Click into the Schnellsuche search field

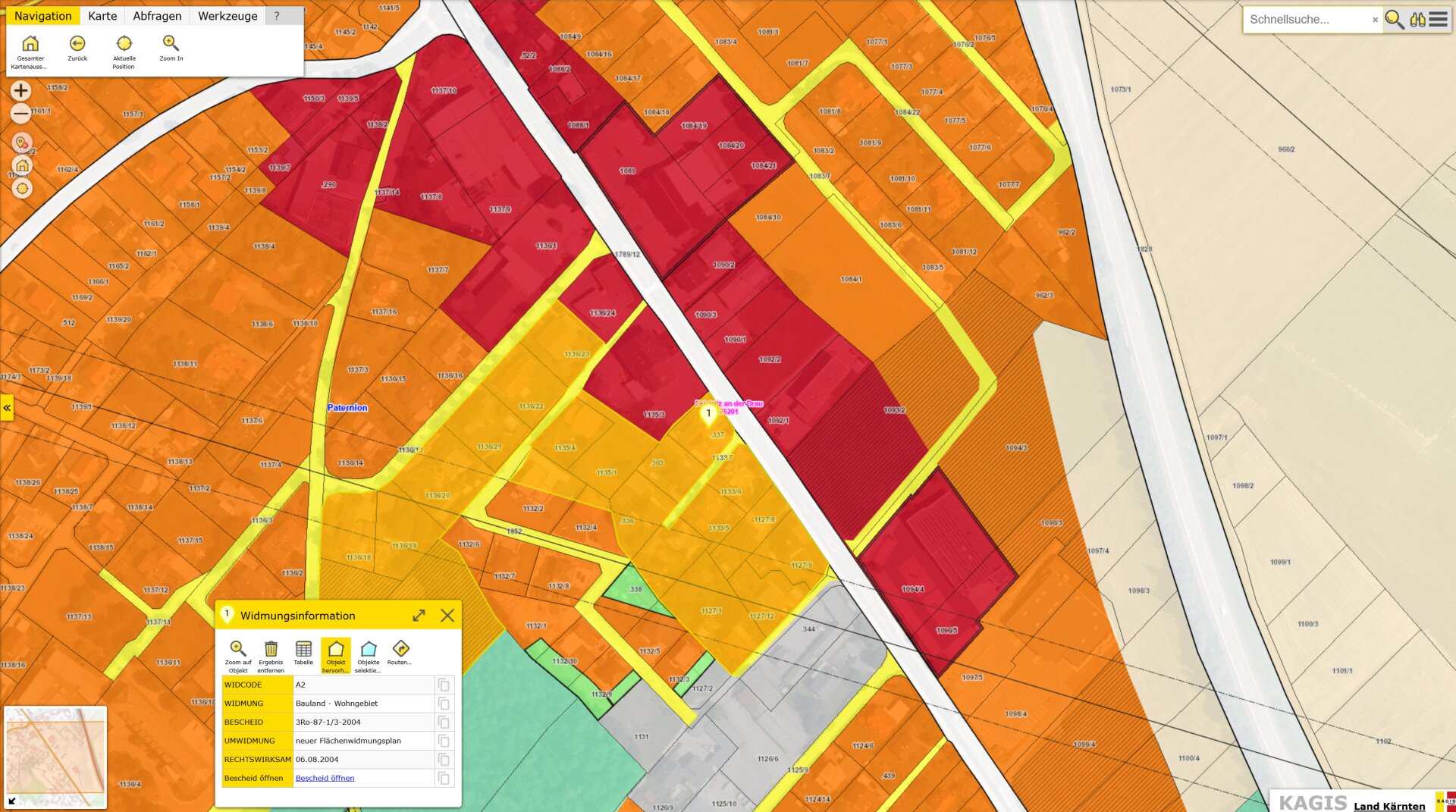click(x=1308, y=20)
